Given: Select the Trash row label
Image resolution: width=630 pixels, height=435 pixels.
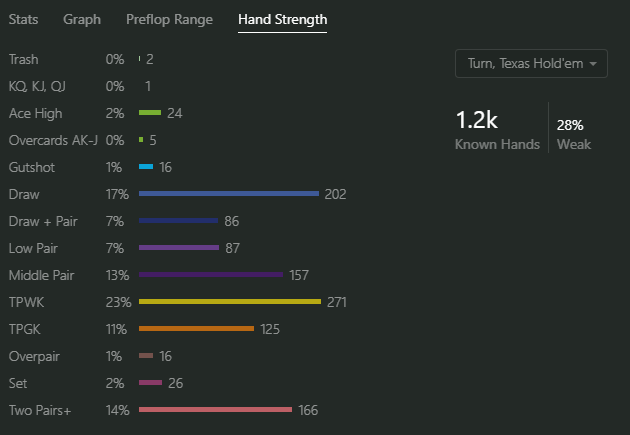Looking at the screenshot, I should pos(23,60).
